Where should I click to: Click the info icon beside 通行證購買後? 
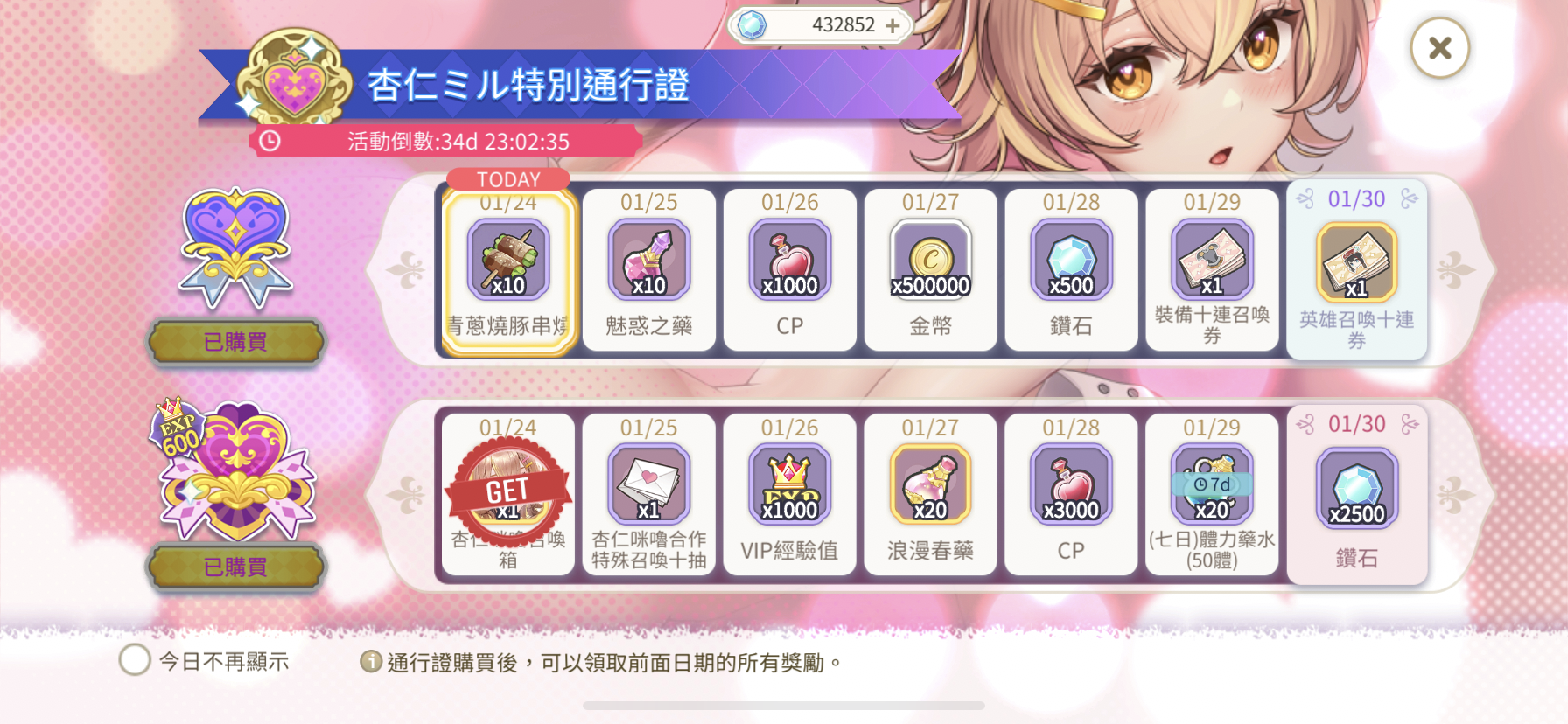pyautogui.click(x=371, y=662)
